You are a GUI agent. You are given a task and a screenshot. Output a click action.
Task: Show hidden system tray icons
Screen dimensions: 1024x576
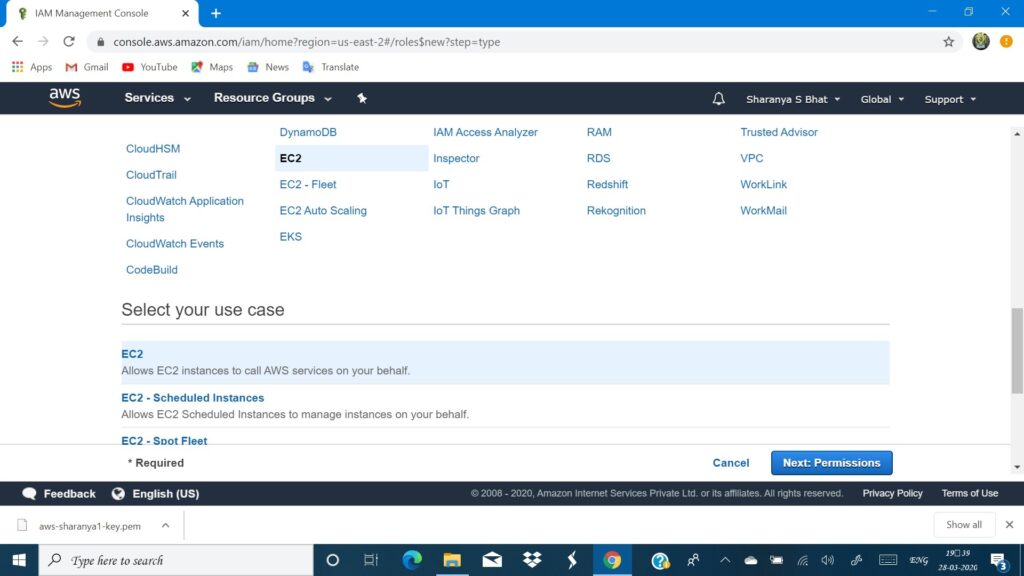pyautogui.click(x=725, y=560)
